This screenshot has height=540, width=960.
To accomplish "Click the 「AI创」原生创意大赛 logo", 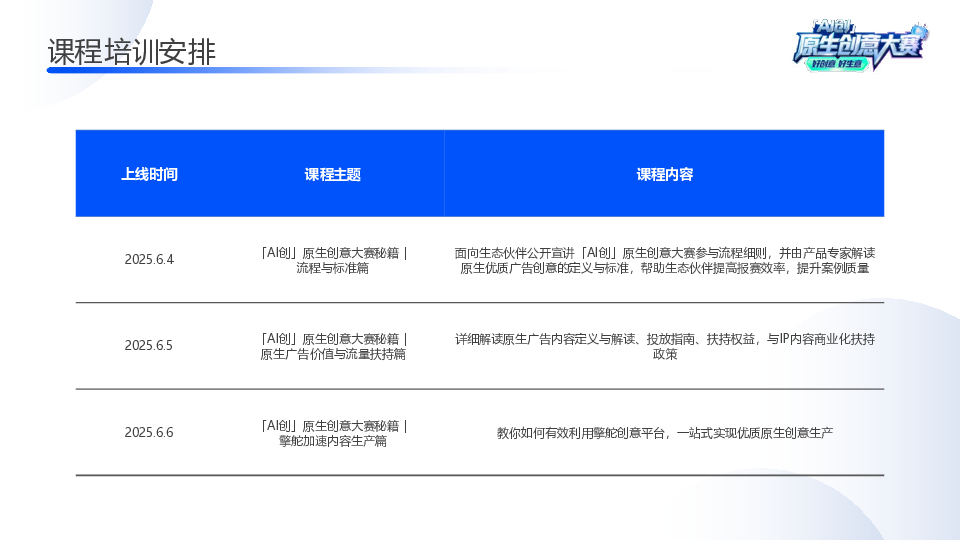I will tap(861, 46).
